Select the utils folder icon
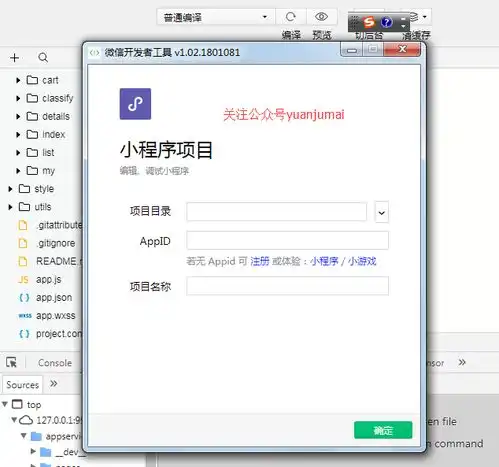Image resolution: width=499 pixels, height=467 pixels. pyautogui.click(x=24, y=207)
